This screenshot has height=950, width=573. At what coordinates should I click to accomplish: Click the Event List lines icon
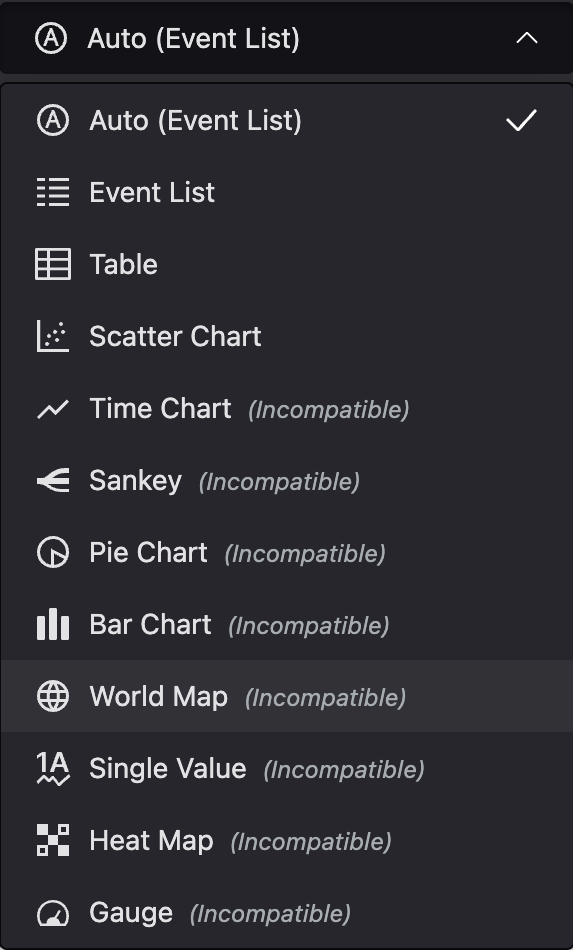tap(53, 192)
